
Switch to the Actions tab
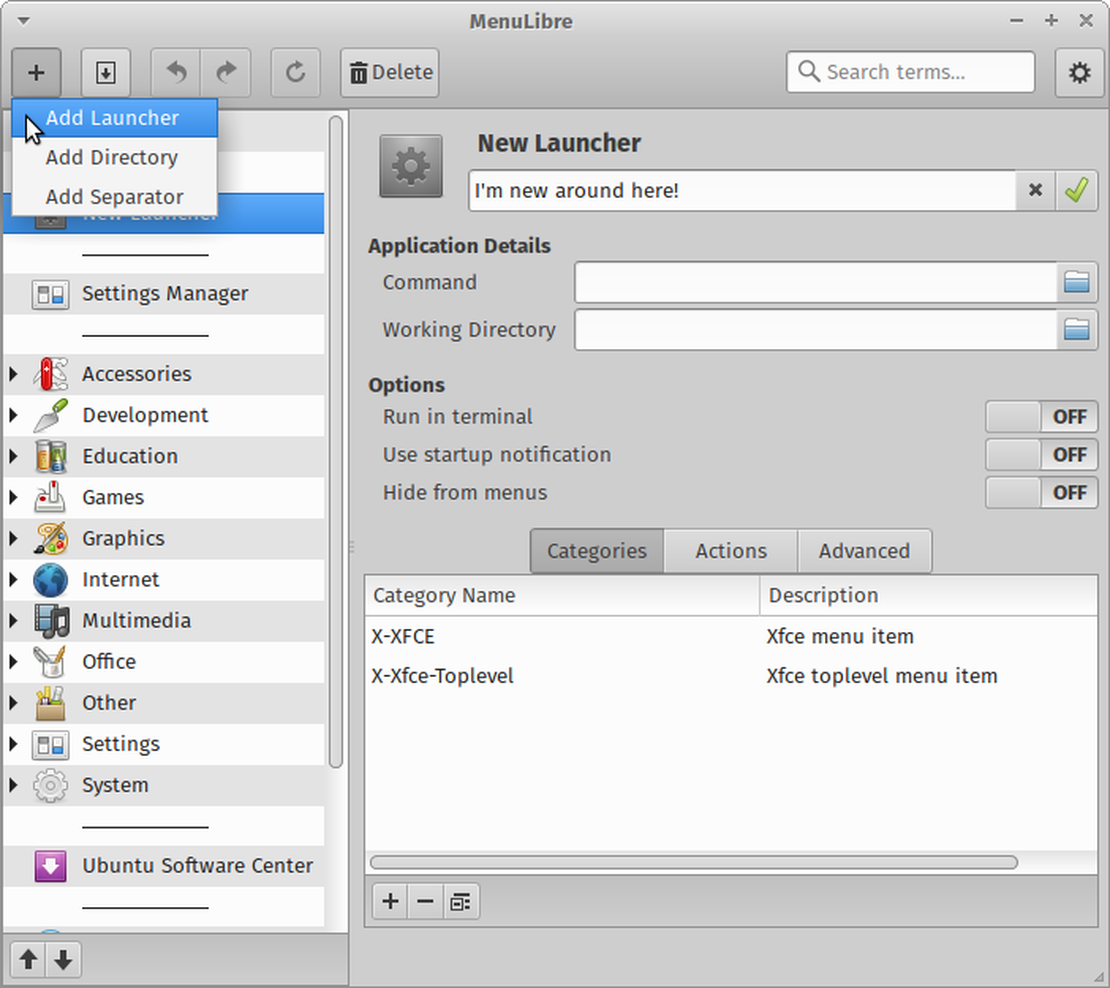coord(729,550)
